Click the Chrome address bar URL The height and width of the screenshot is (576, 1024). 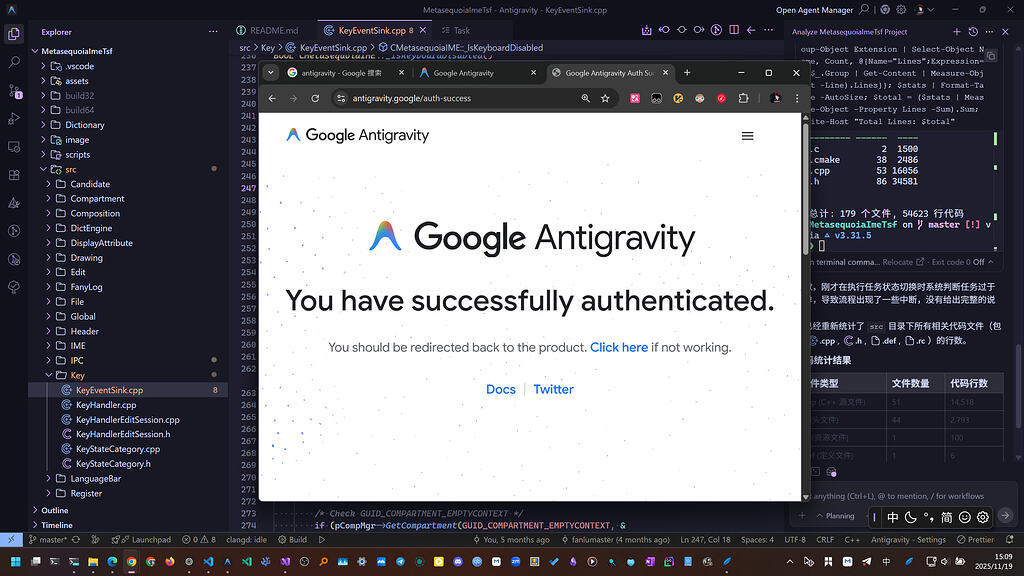tap(411, 98)
